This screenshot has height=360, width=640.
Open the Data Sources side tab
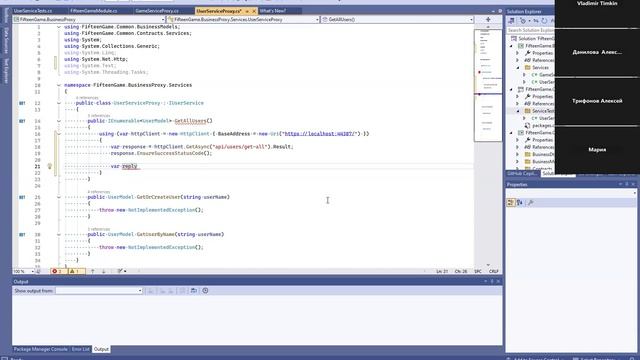6,41
